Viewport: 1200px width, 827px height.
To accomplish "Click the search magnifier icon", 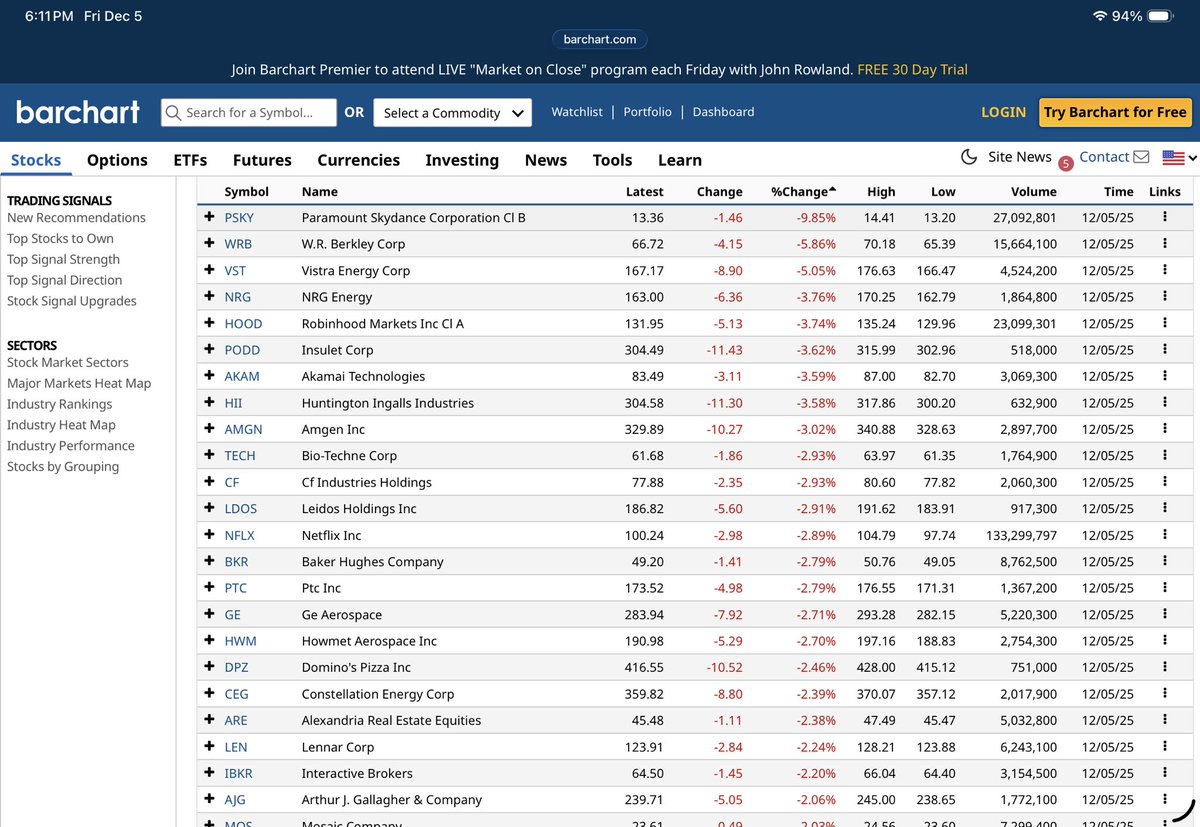I will (x=173, y=113).
